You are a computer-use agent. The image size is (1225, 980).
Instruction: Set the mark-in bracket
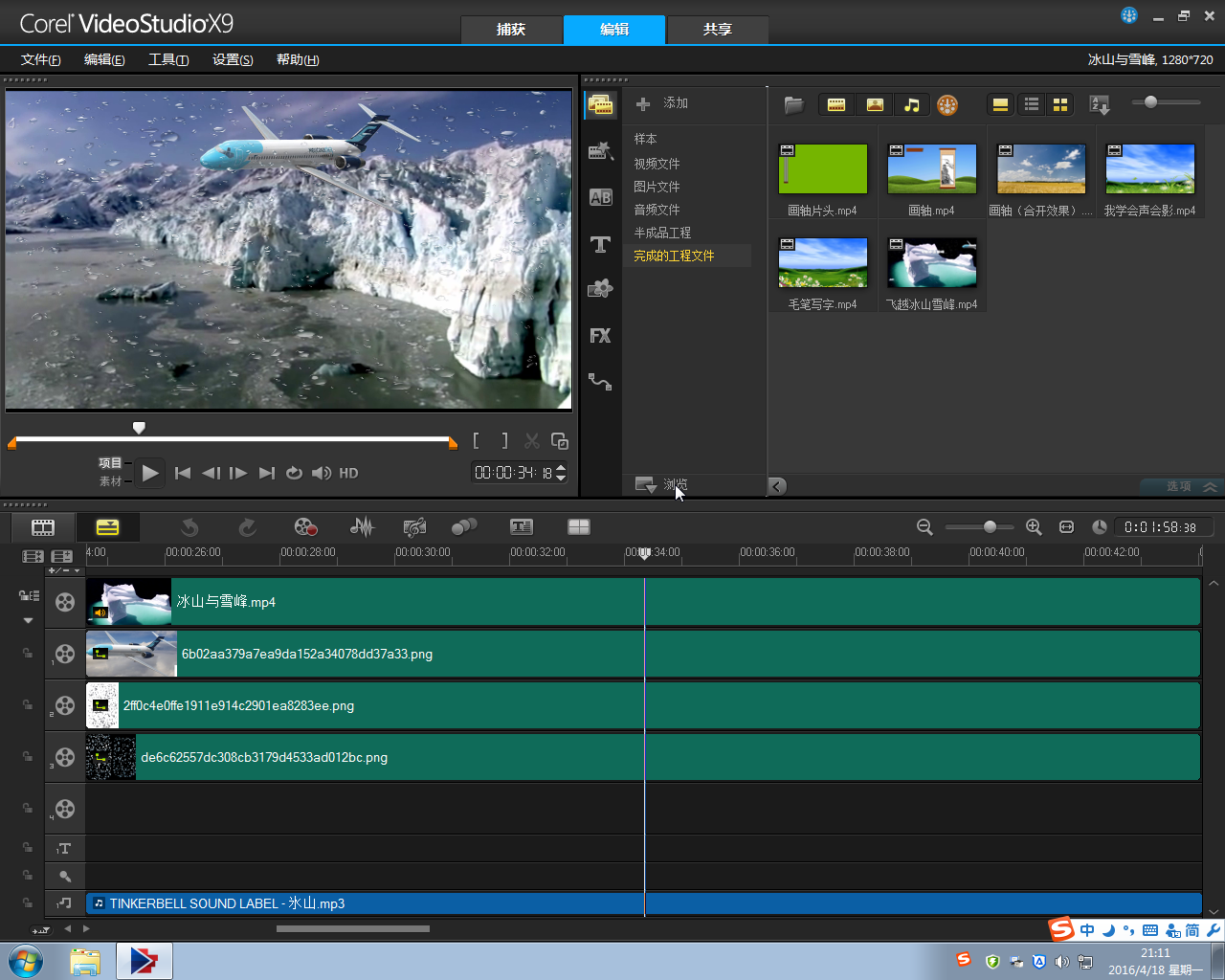pyautogui.click(x=477, y=441)
